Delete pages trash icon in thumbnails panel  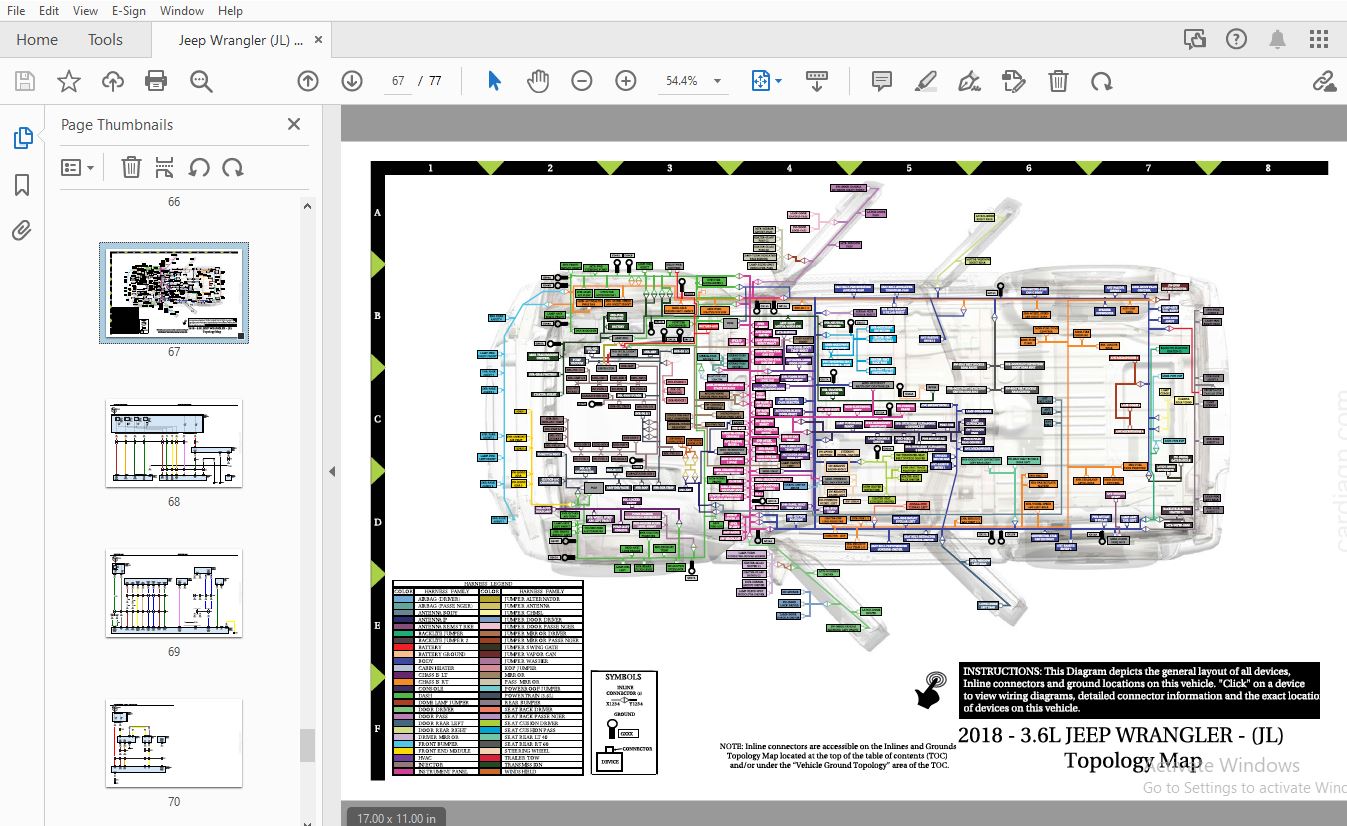tap(131, 167)
